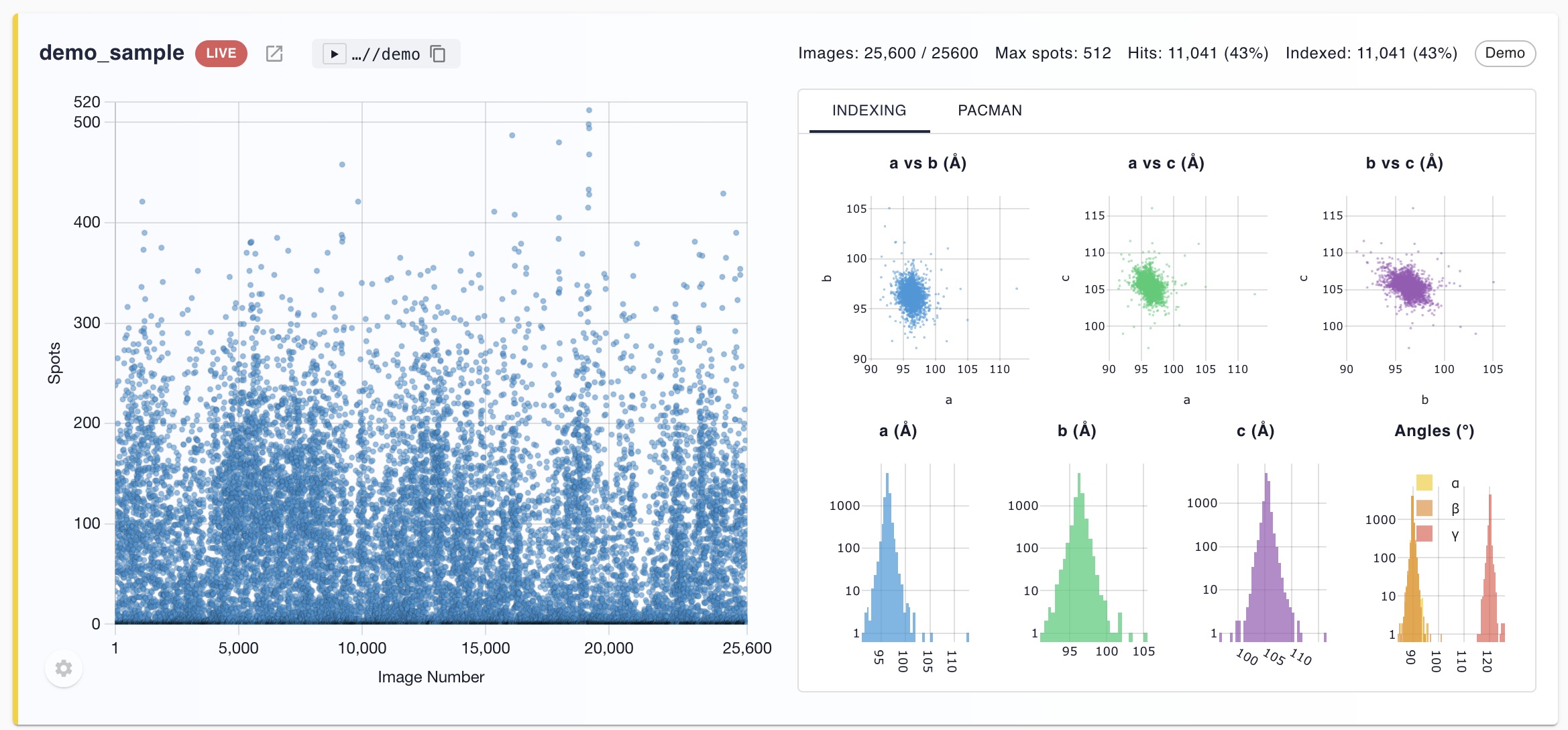
Task: Click the yellow α color swatch
Action: coord(1424,482)
